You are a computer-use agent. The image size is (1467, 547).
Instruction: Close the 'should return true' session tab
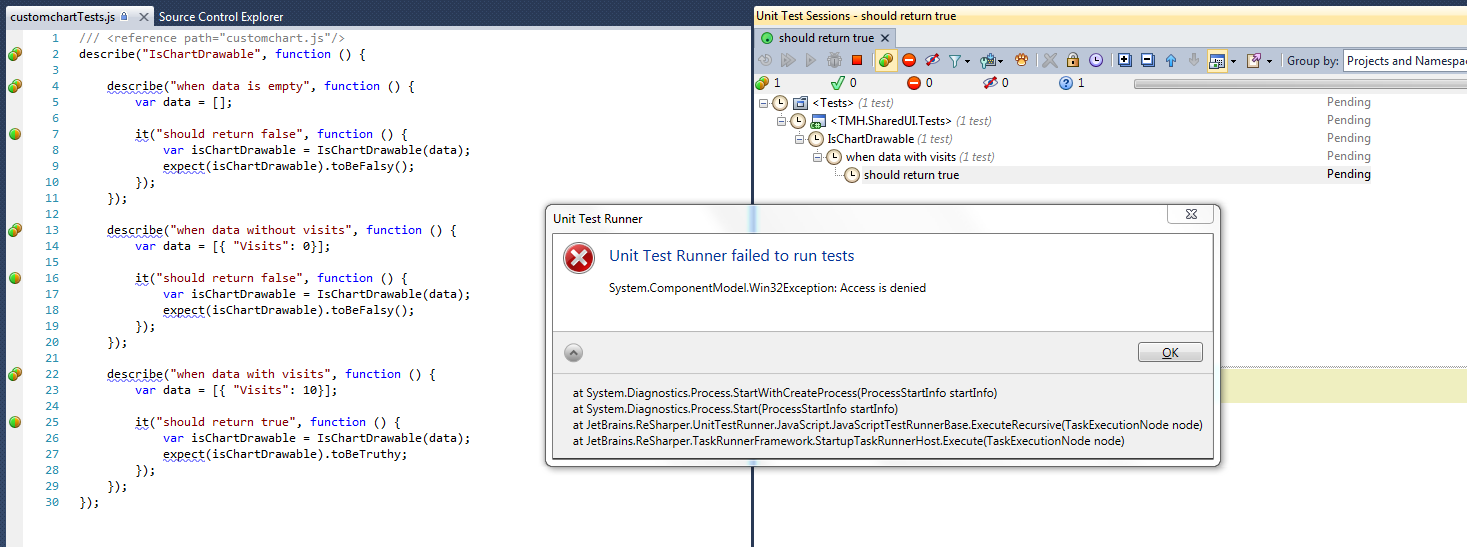click(x=885, y=38)
